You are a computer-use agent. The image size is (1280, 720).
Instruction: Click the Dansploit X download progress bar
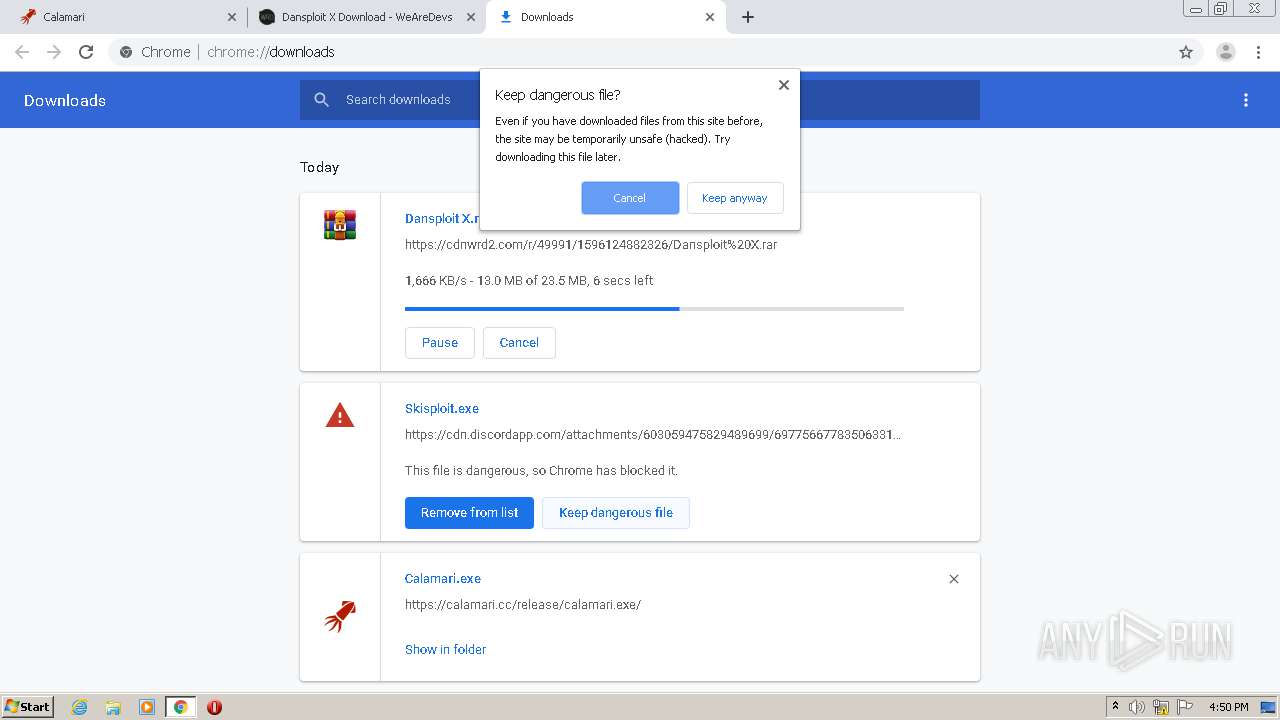click(x=654, y=309)
